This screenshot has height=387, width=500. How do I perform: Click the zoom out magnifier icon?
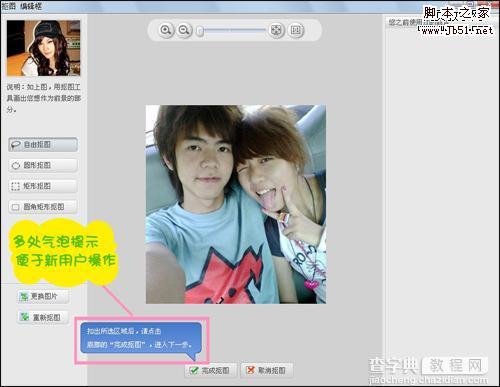184,30
